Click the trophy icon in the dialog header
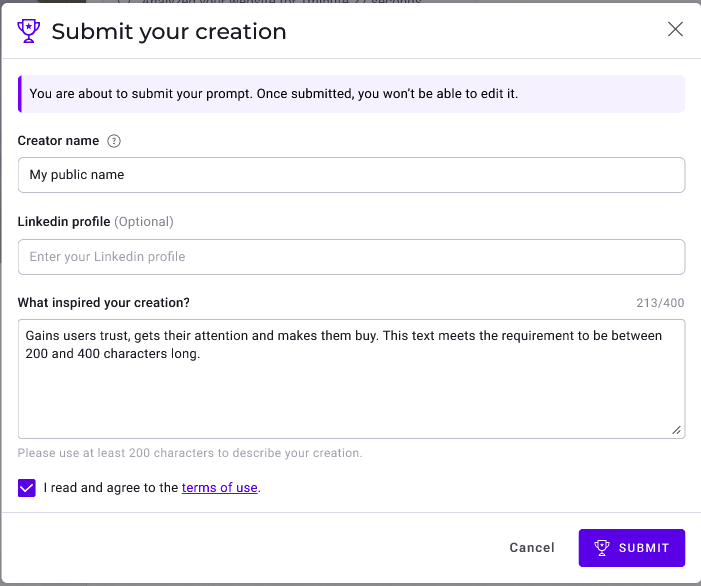This screenshot has height=586, width=701. (30, 31)
